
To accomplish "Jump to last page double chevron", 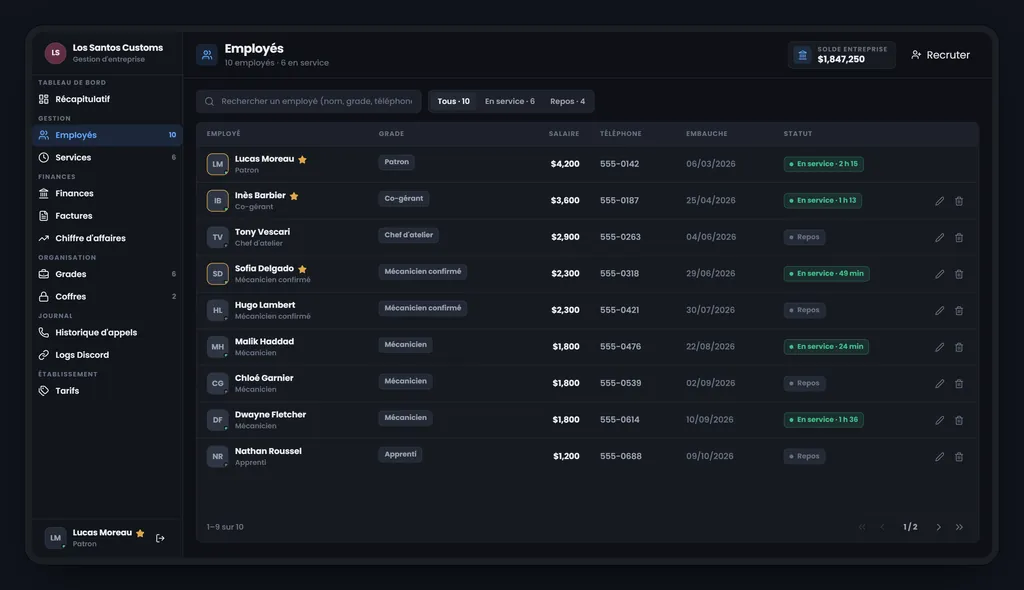I will (959, 527).
